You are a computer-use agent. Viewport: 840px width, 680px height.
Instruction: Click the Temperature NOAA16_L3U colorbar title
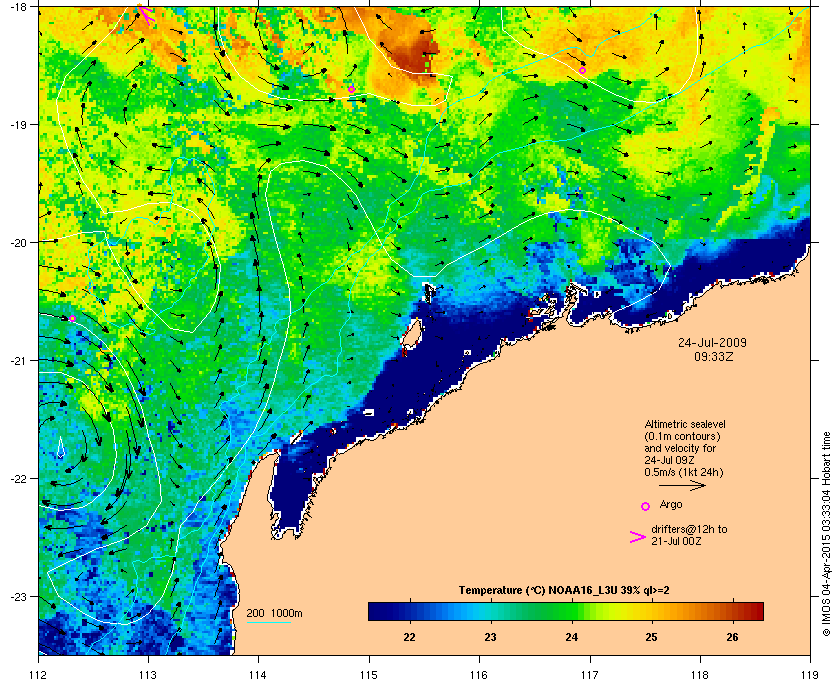564,591
